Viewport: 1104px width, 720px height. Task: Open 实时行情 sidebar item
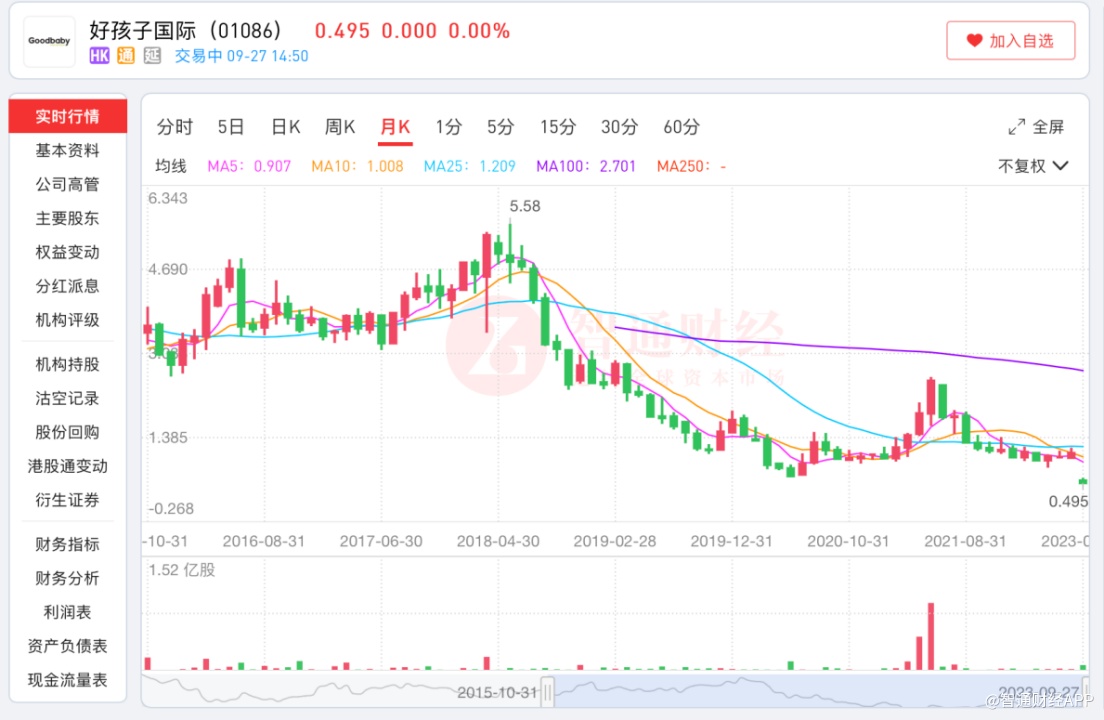click(x=68, y=116)
